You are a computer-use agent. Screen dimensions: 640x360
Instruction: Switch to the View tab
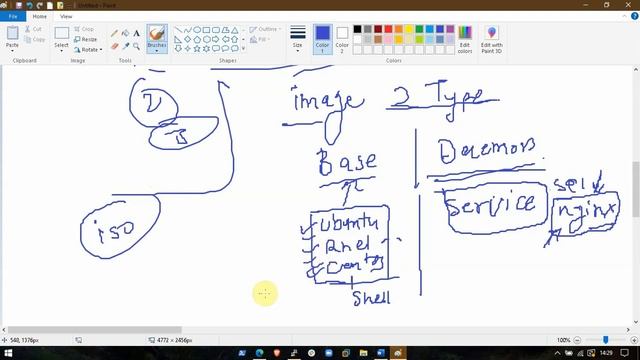point(66,16)
